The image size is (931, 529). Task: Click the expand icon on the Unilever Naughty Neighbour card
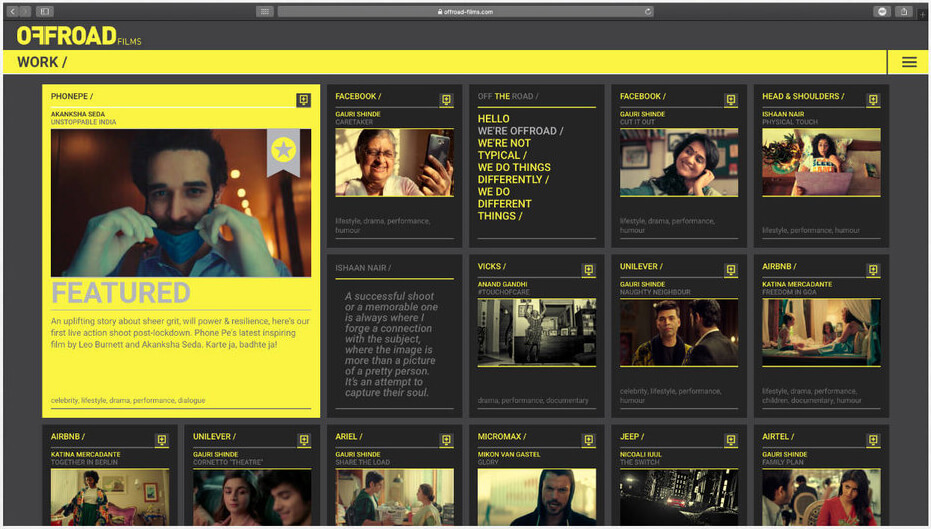tap(731, 270)
